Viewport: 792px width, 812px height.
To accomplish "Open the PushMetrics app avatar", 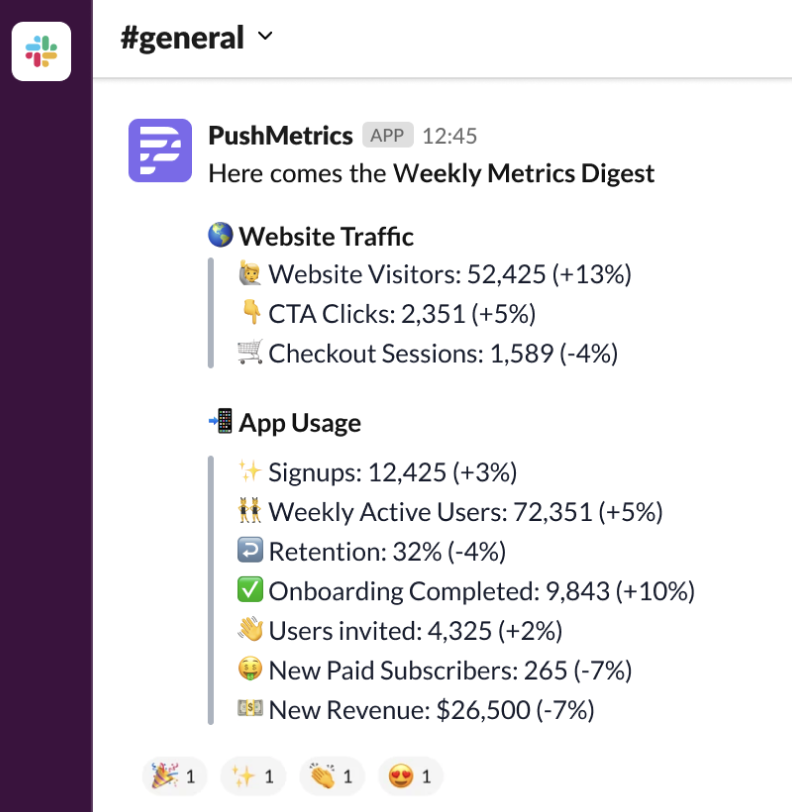I will pyautogui.click(x=160, y=151).
